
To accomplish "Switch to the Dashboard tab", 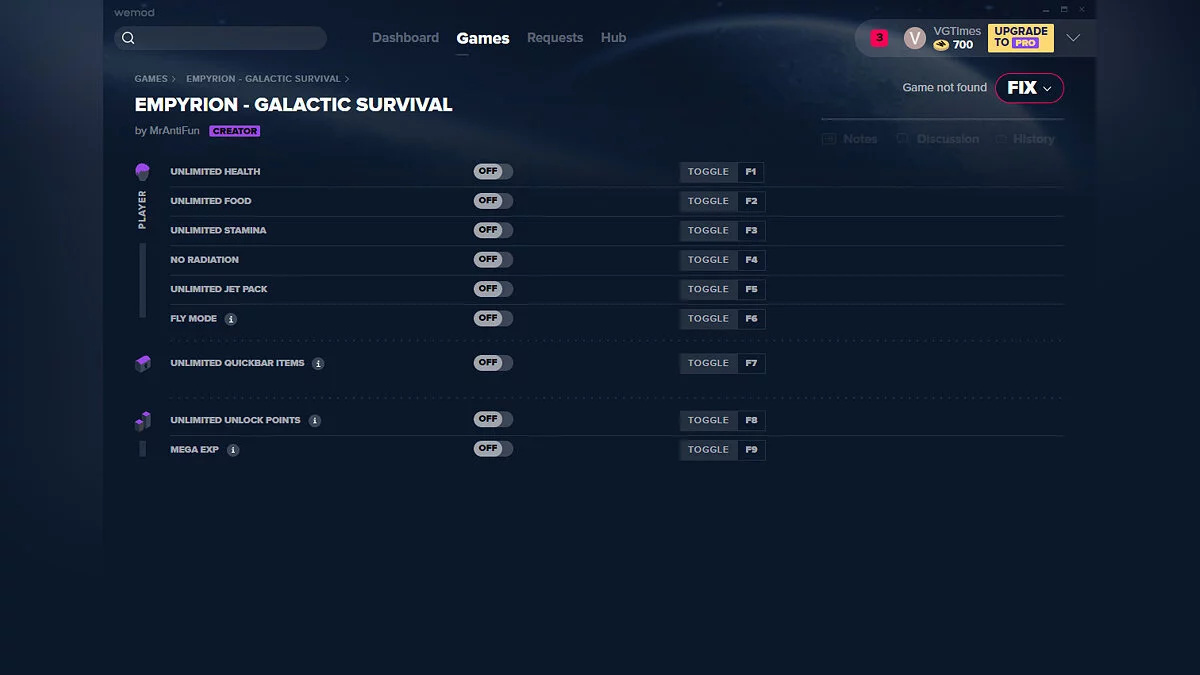I will tap(405, 38).
